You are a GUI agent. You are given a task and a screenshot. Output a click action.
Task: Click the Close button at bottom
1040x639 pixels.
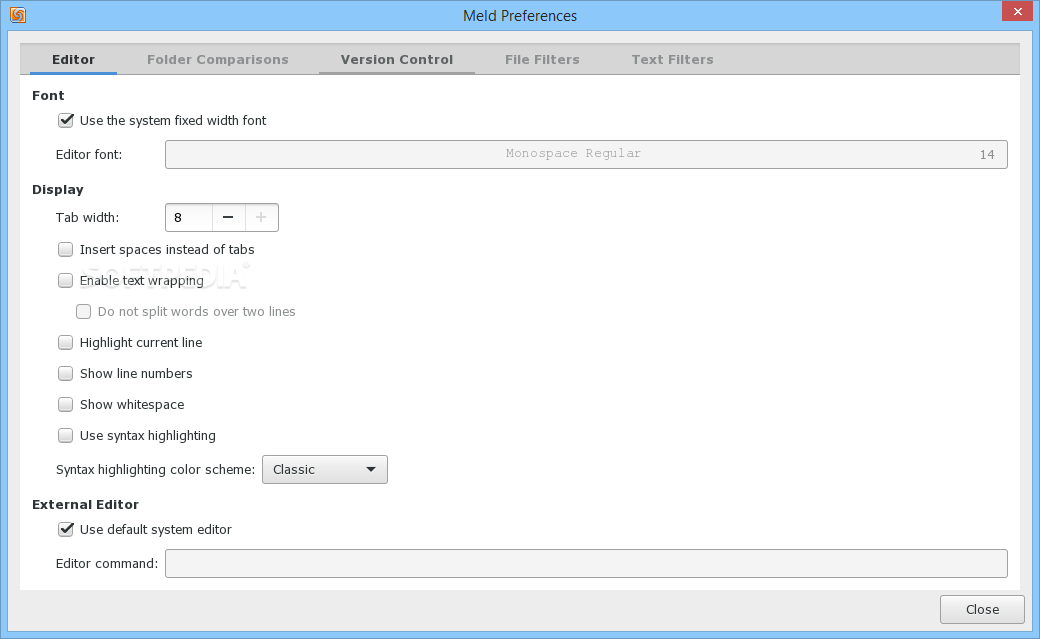point(982,609)
